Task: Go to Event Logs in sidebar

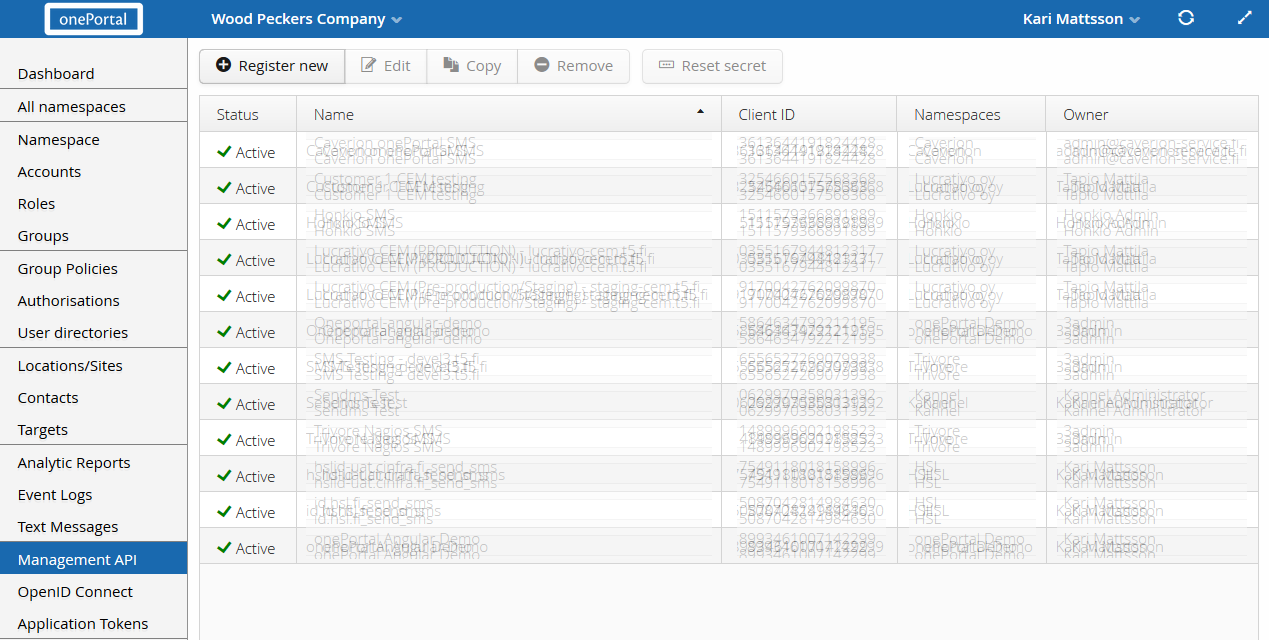Action: click(55, 495)
